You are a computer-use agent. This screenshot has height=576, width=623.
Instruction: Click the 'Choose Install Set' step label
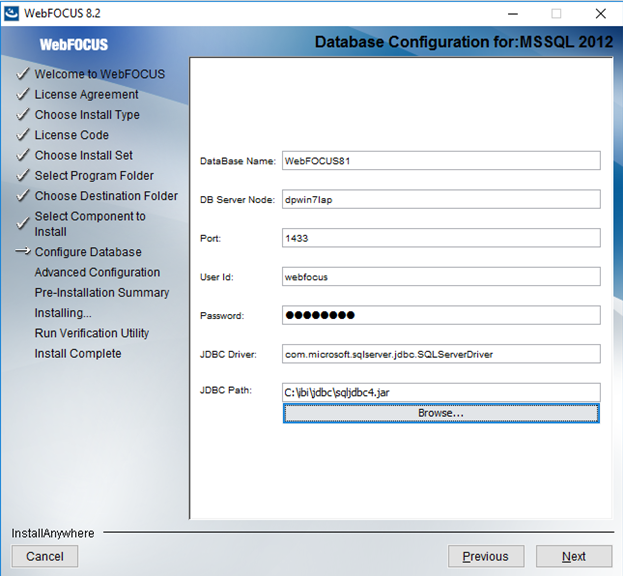(x=83, y=155)
